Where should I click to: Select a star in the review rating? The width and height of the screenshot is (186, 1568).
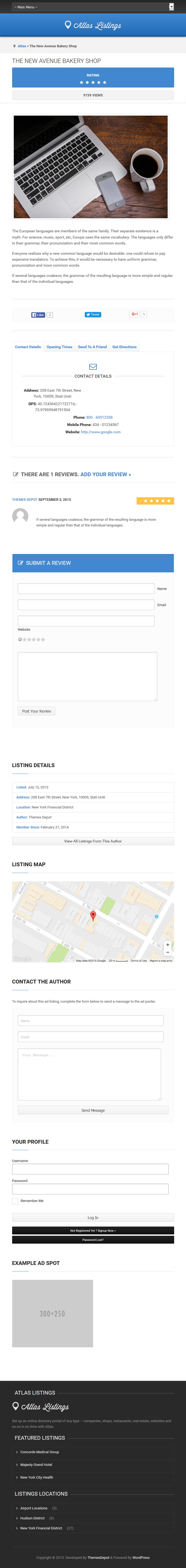tap(33, 639)
